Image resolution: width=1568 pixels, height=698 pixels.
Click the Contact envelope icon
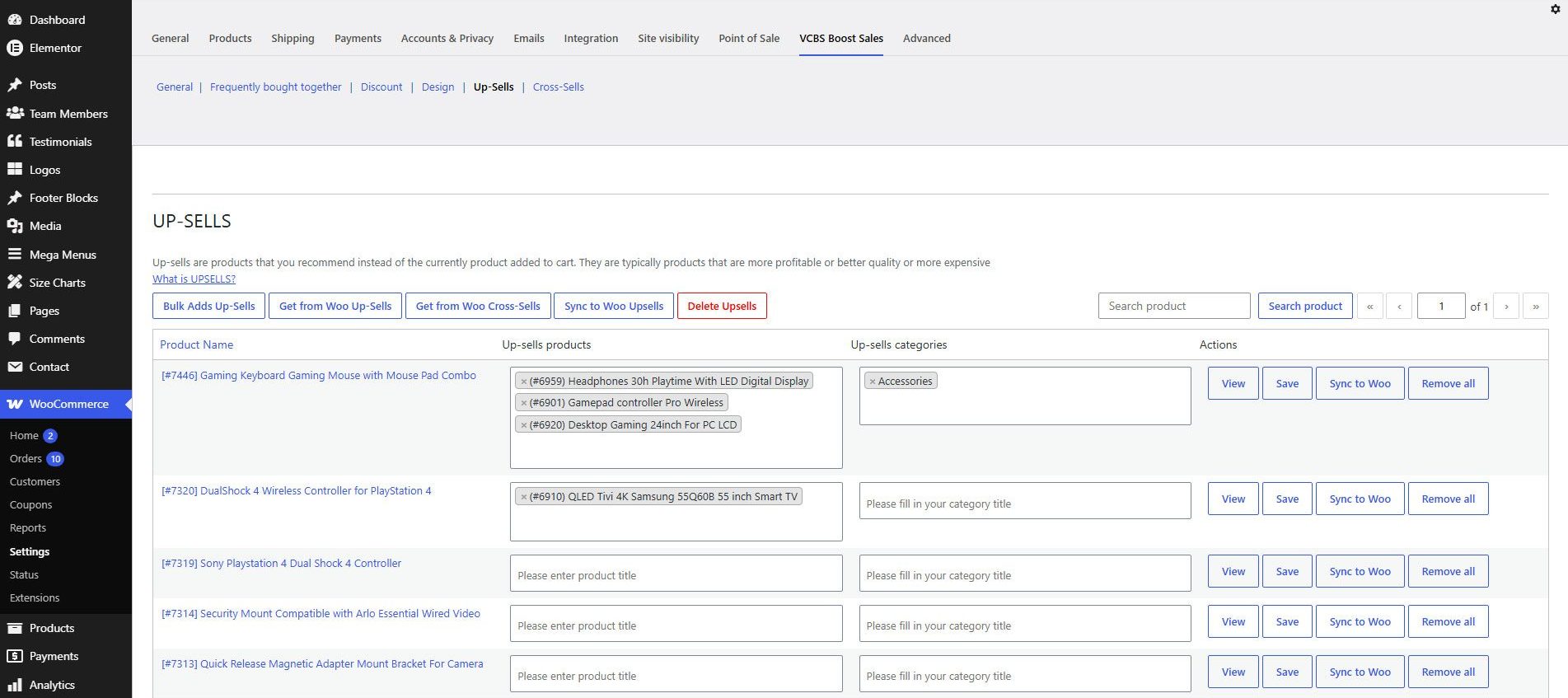14,367
